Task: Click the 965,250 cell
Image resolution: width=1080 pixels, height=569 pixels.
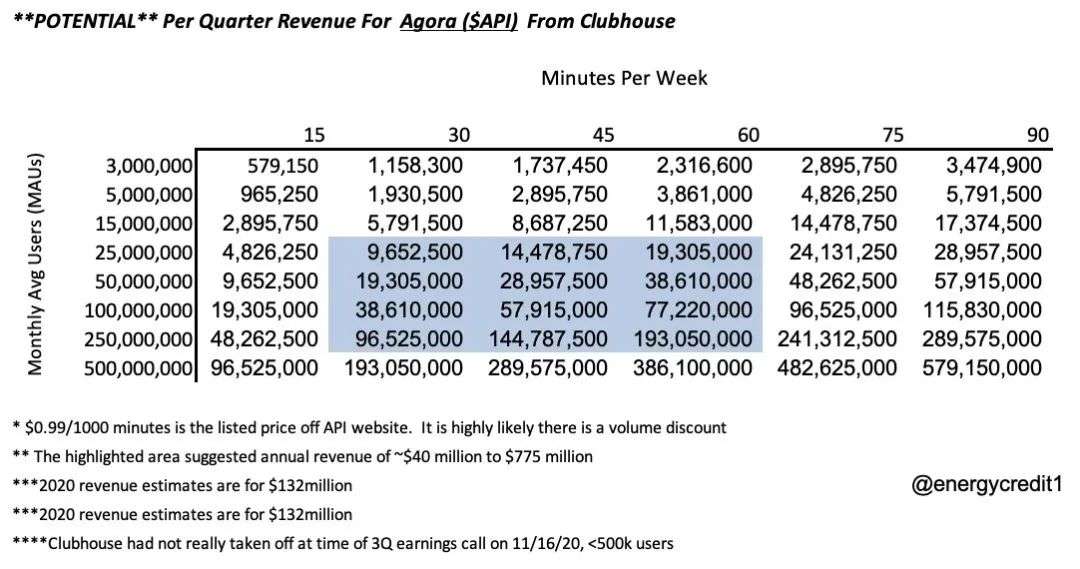Action: coord(280,195)
